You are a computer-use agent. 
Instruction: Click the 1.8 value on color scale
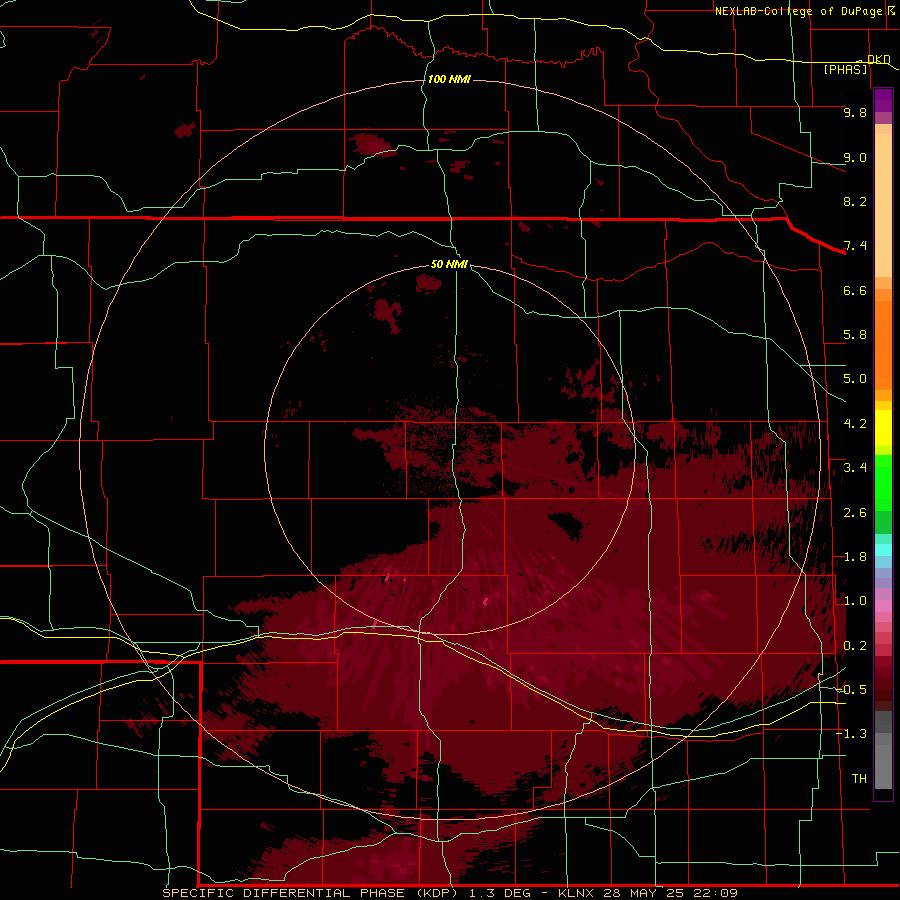tap(855, 557)
